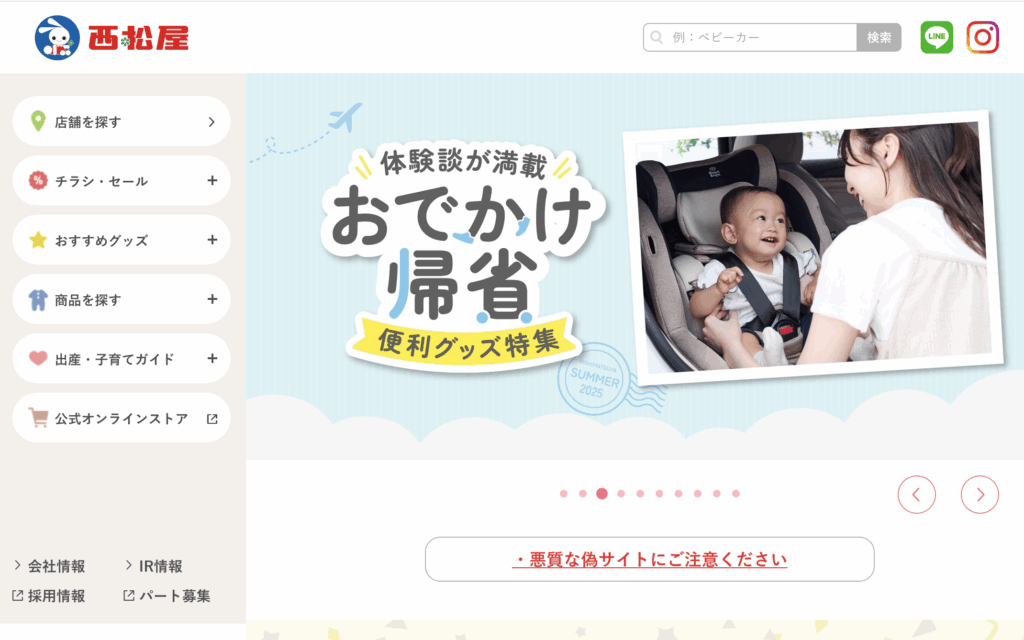Open the 店舗を探す menu item
1024x640 pixels.
click(121, 121)
